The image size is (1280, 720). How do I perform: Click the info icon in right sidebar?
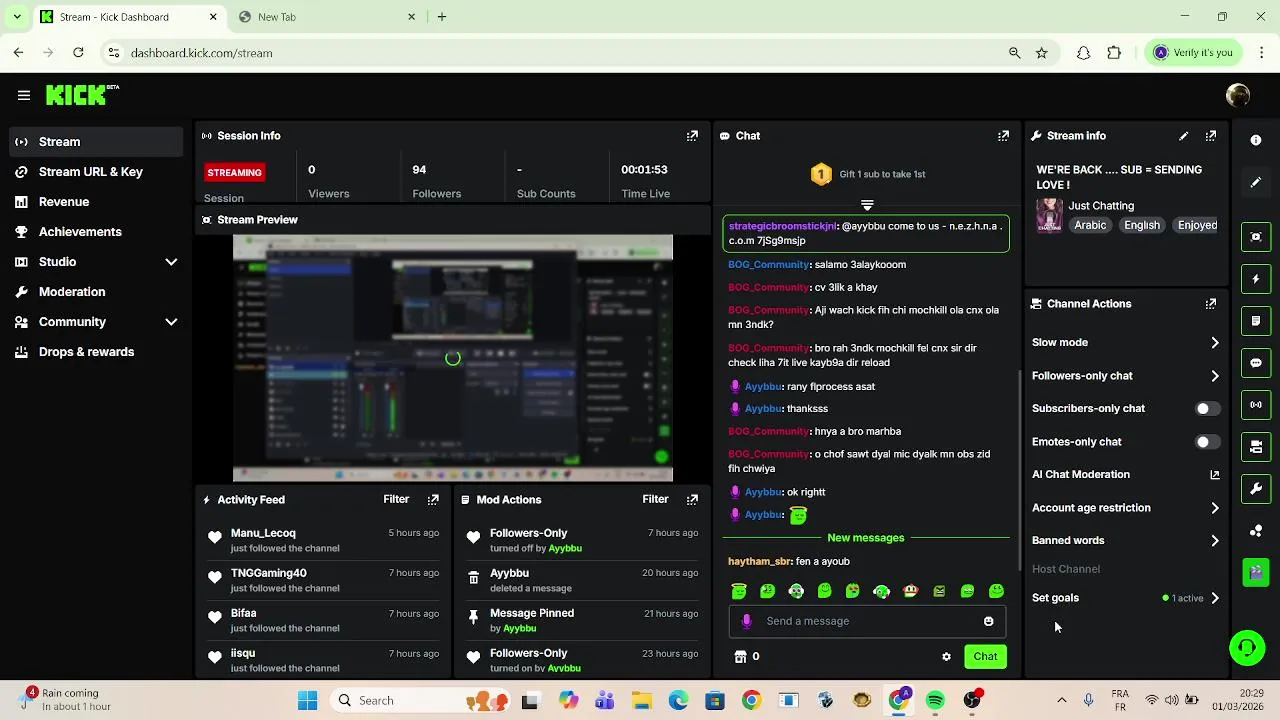pyautogui.click(x=1256, y=141)
